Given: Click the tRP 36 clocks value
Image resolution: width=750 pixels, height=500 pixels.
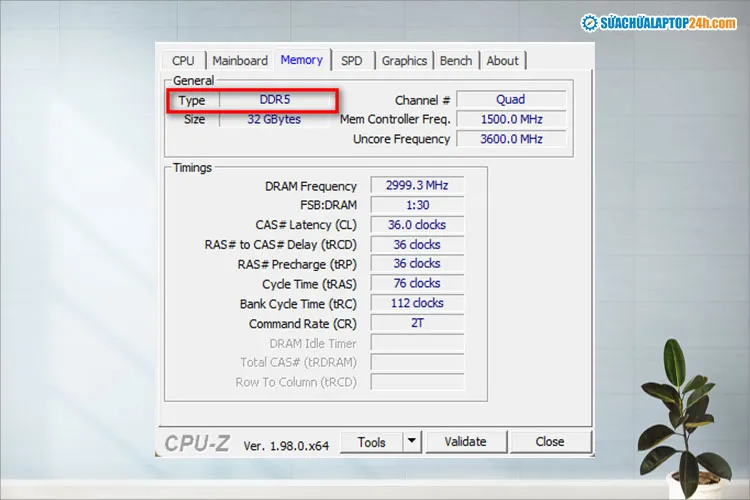Looking at the screenshot, I should point(417,264).
